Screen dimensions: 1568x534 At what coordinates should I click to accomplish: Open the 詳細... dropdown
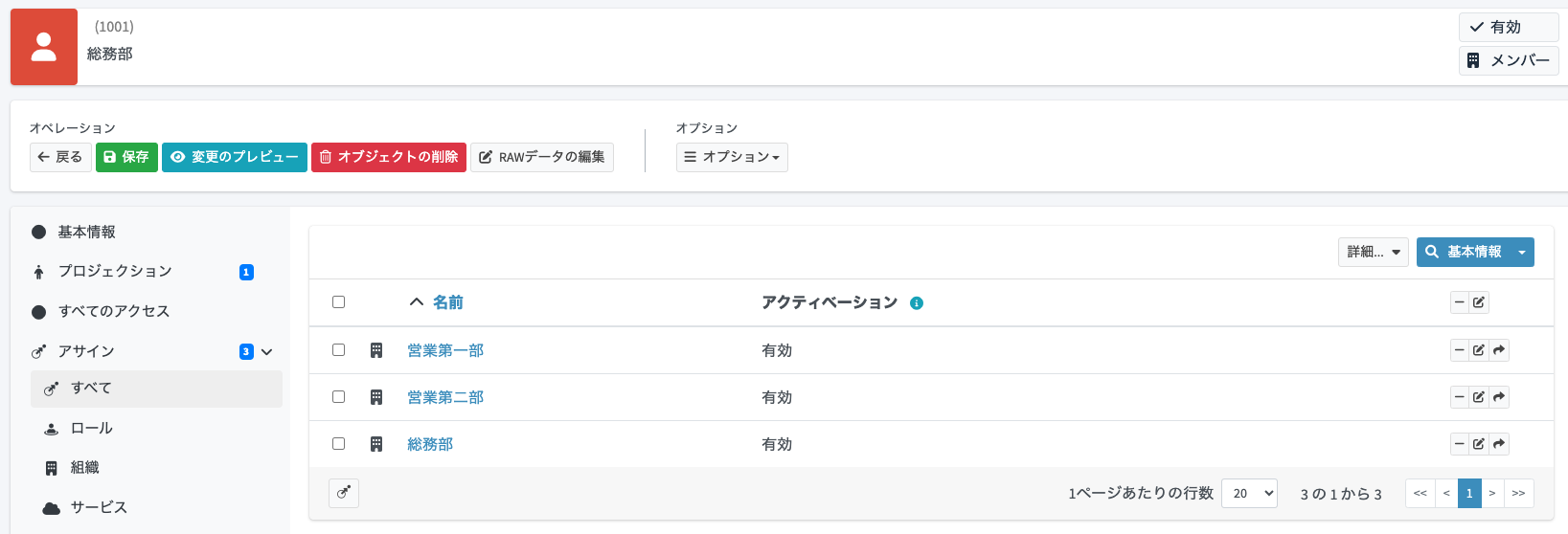(1373, 252)
